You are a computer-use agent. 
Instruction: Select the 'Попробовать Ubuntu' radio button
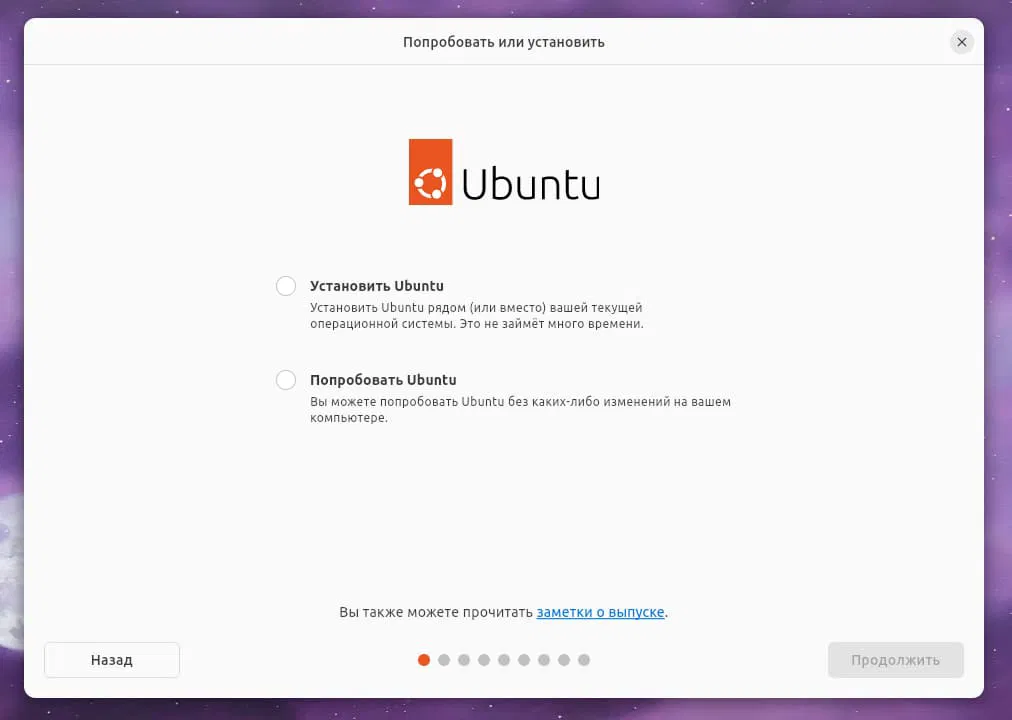pos(286,380)
